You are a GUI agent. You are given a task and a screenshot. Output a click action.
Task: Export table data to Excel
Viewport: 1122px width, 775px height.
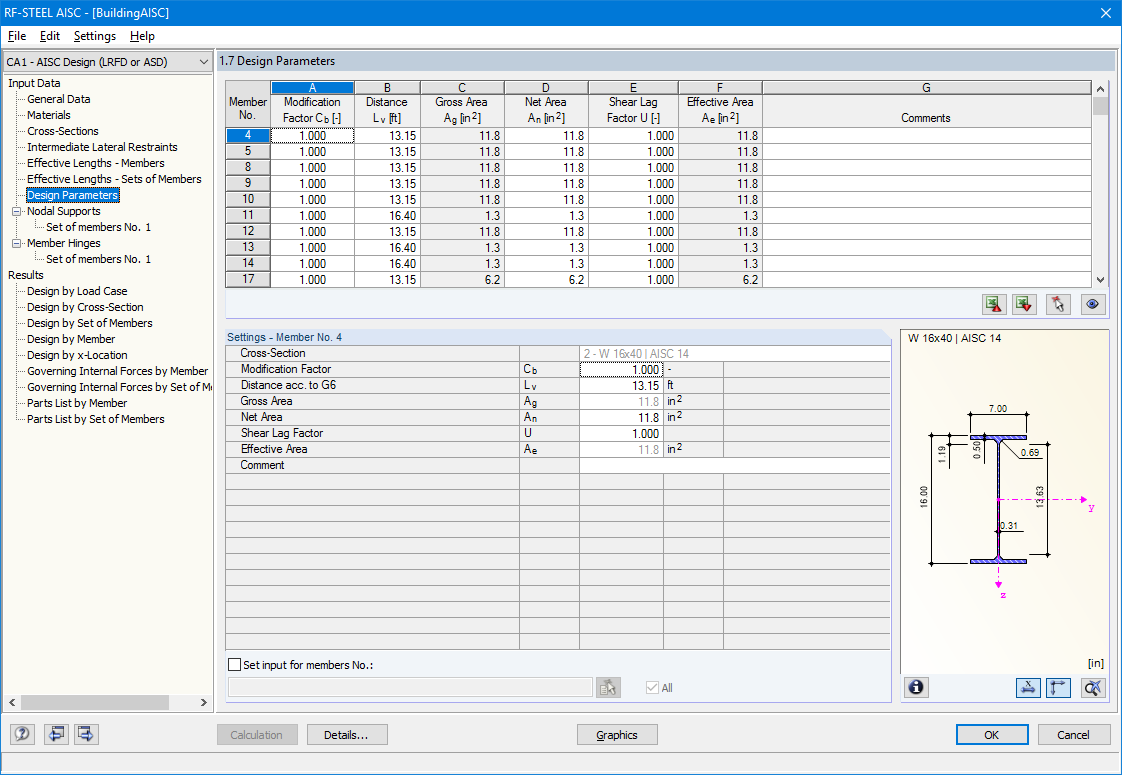coord(1024,304)
